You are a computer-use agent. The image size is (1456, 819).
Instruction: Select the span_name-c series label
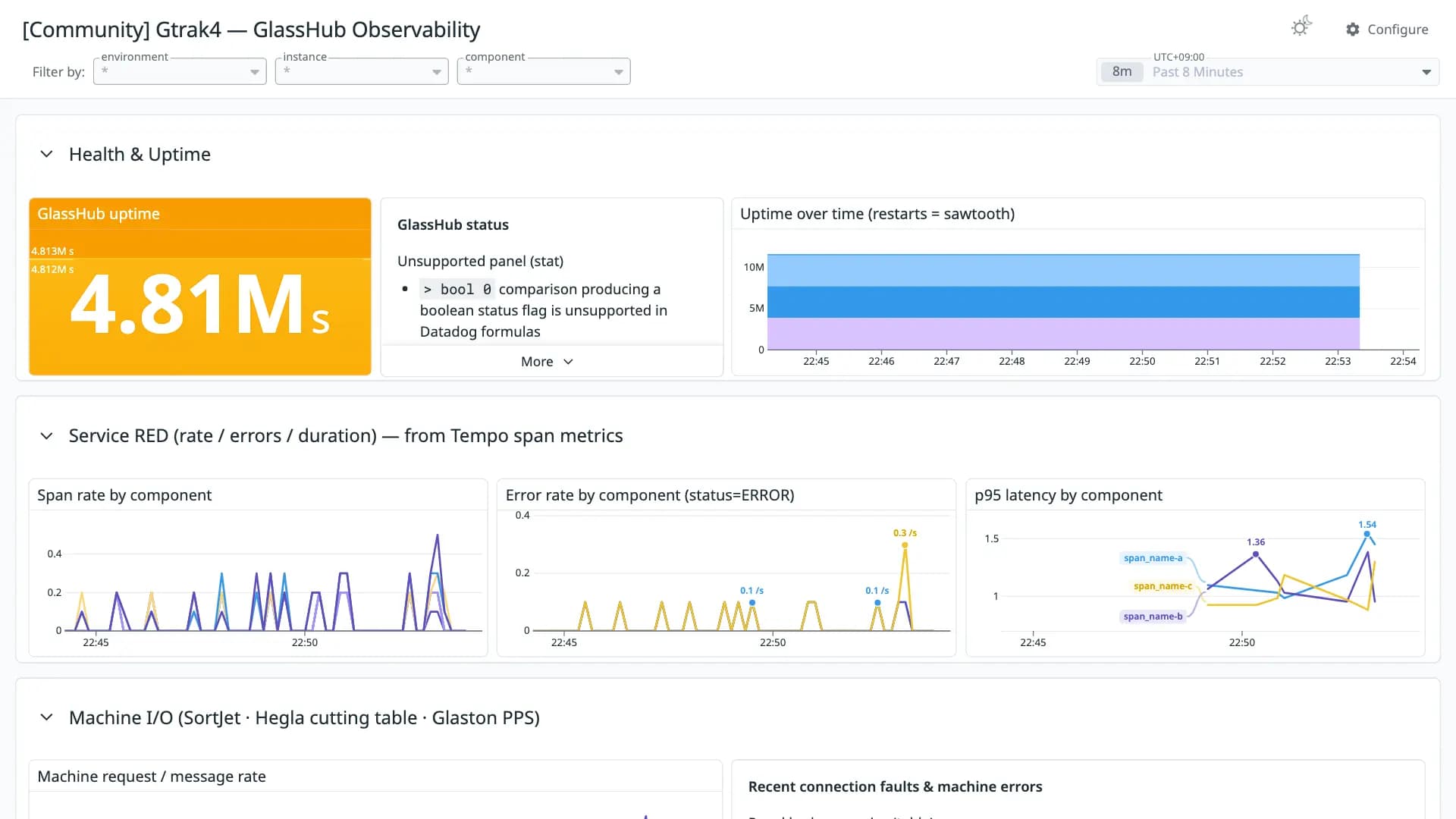point(1163,586)
